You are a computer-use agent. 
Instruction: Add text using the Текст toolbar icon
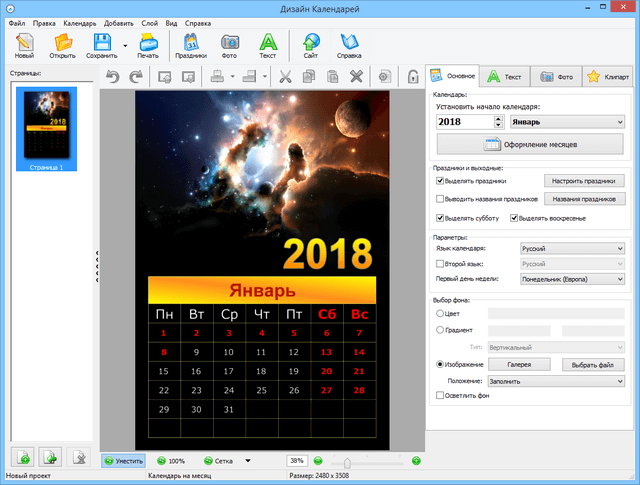(x=268, y=45)
